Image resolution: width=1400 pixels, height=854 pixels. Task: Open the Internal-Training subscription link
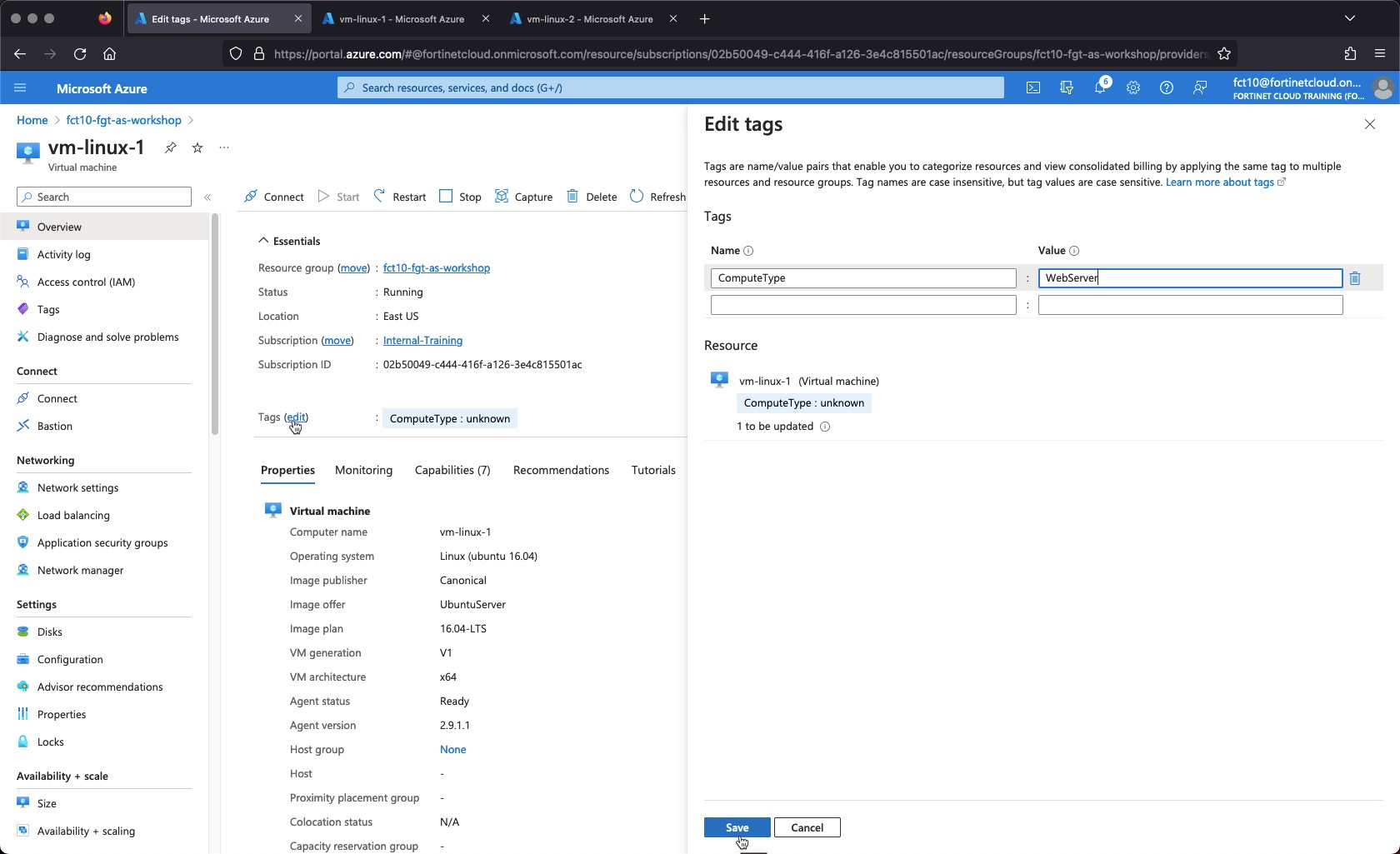click(422, 341)
